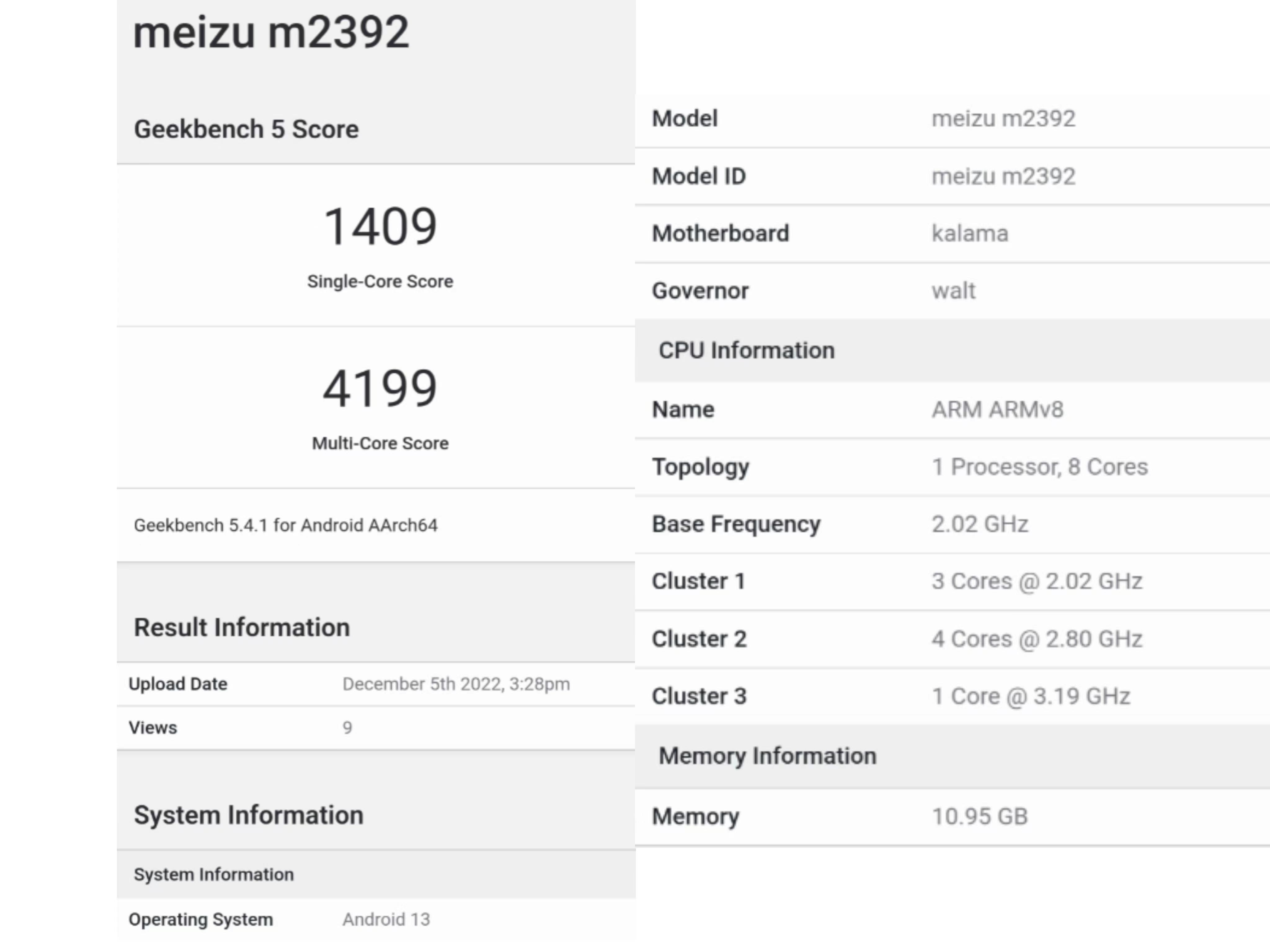Click the 1409 single-core score
The height and width of the screenshot is (952, 1270).
click(x=380, y=227)
